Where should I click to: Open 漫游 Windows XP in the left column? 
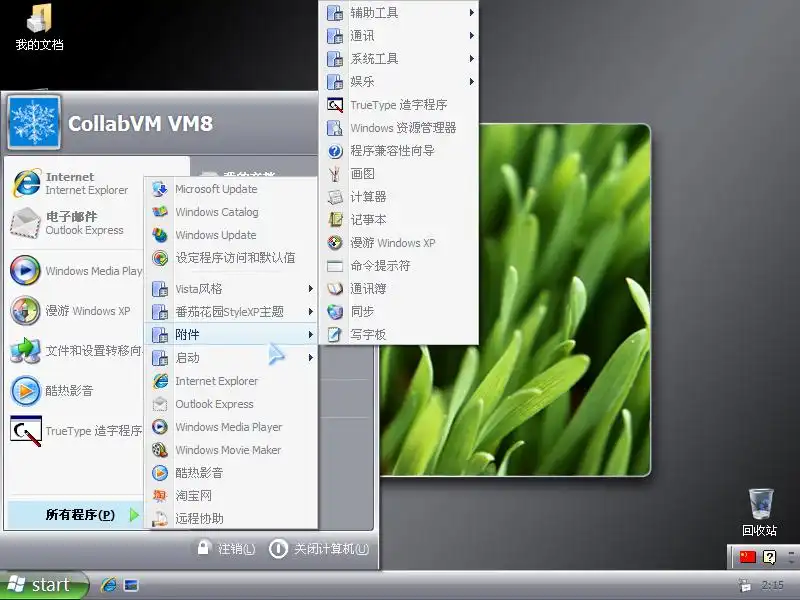coord(74,310)
